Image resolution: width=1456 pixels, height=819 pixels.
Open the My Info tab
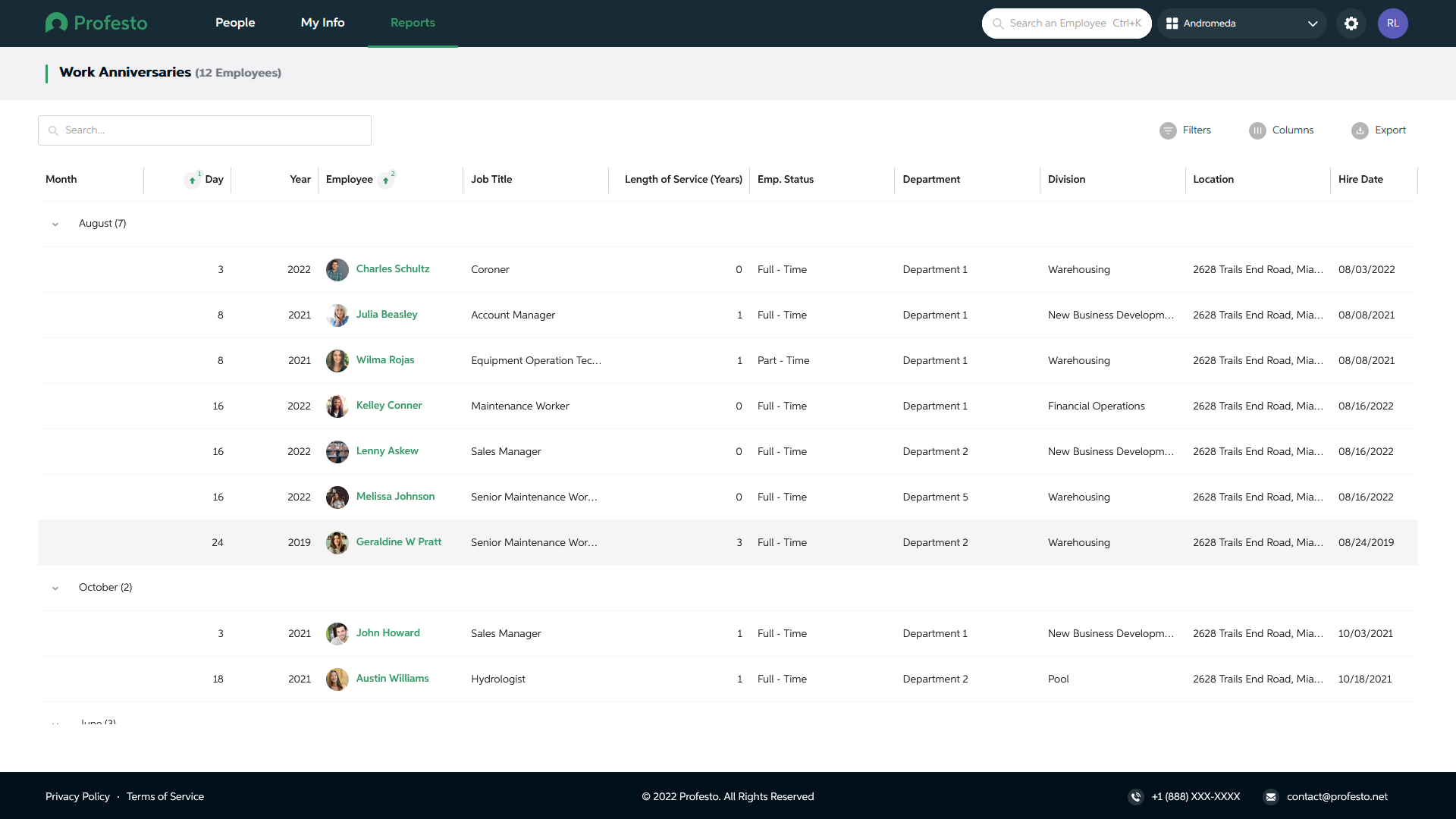coord(322,23)
